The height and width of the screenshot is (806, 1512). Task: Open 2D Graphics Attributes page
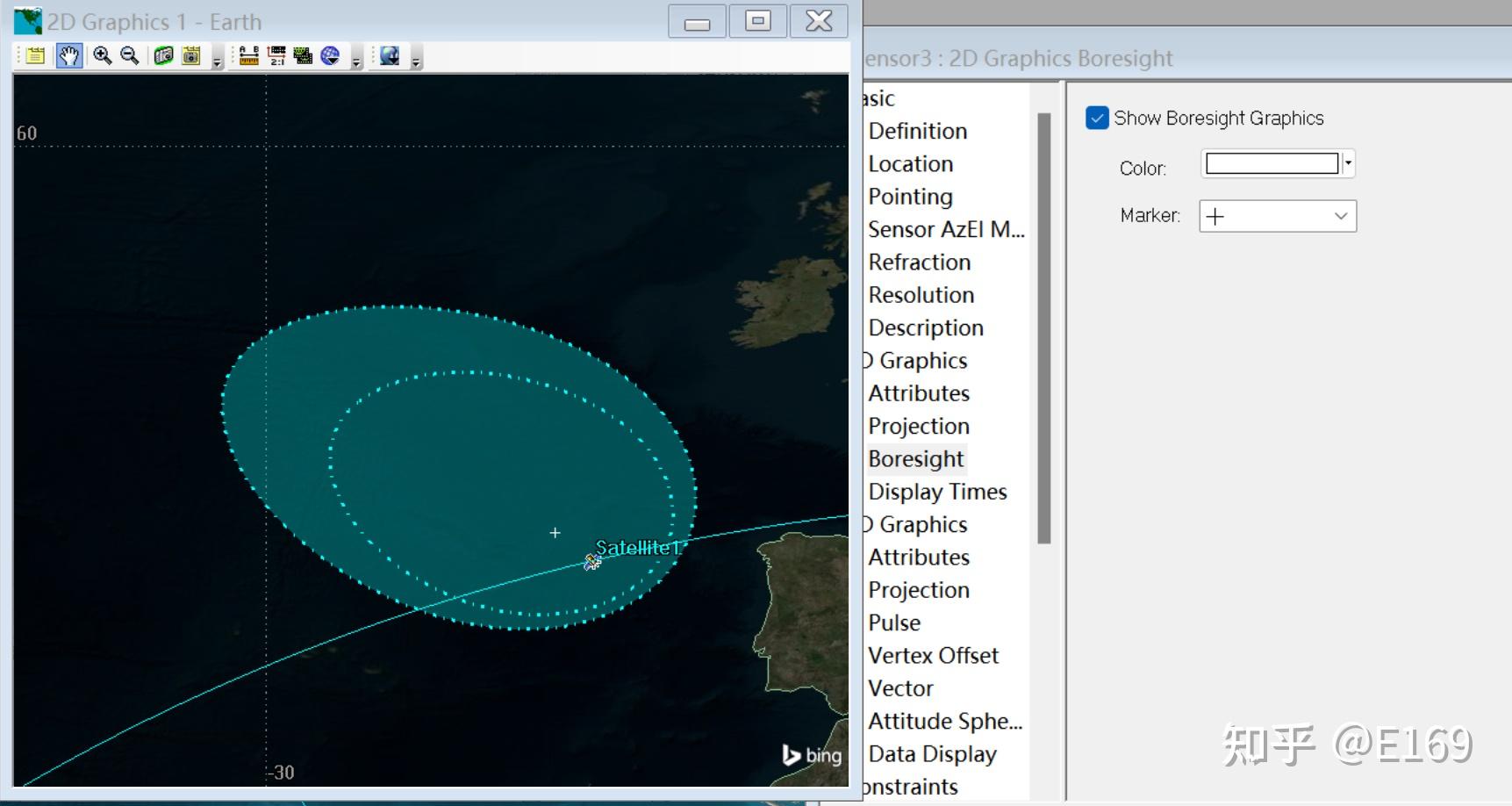919,392
